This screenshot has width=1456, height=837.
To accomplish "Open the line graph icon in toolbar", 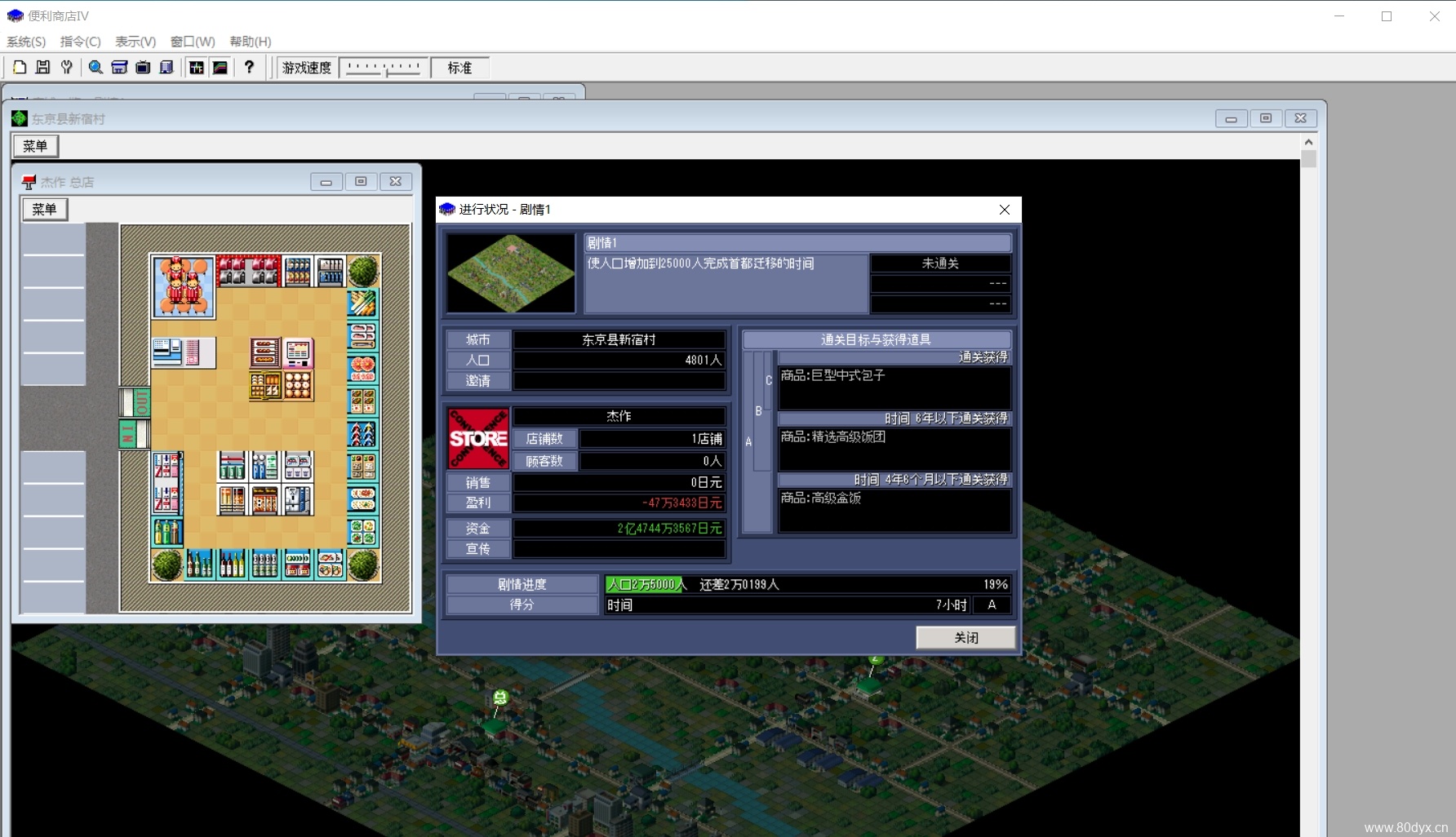I will (220, 68).
